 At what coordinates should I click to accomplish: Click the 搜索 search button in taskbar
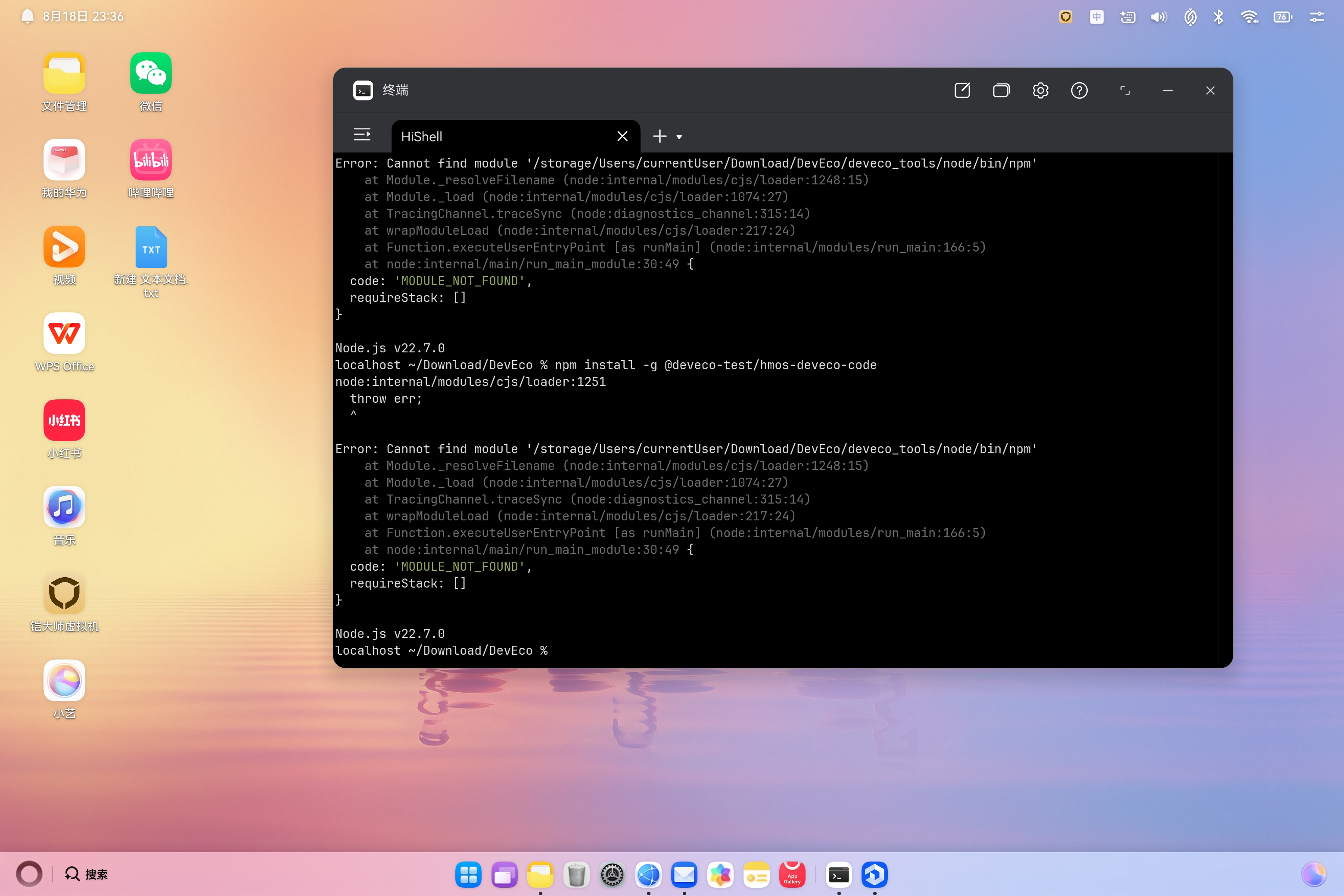point(86,874)
